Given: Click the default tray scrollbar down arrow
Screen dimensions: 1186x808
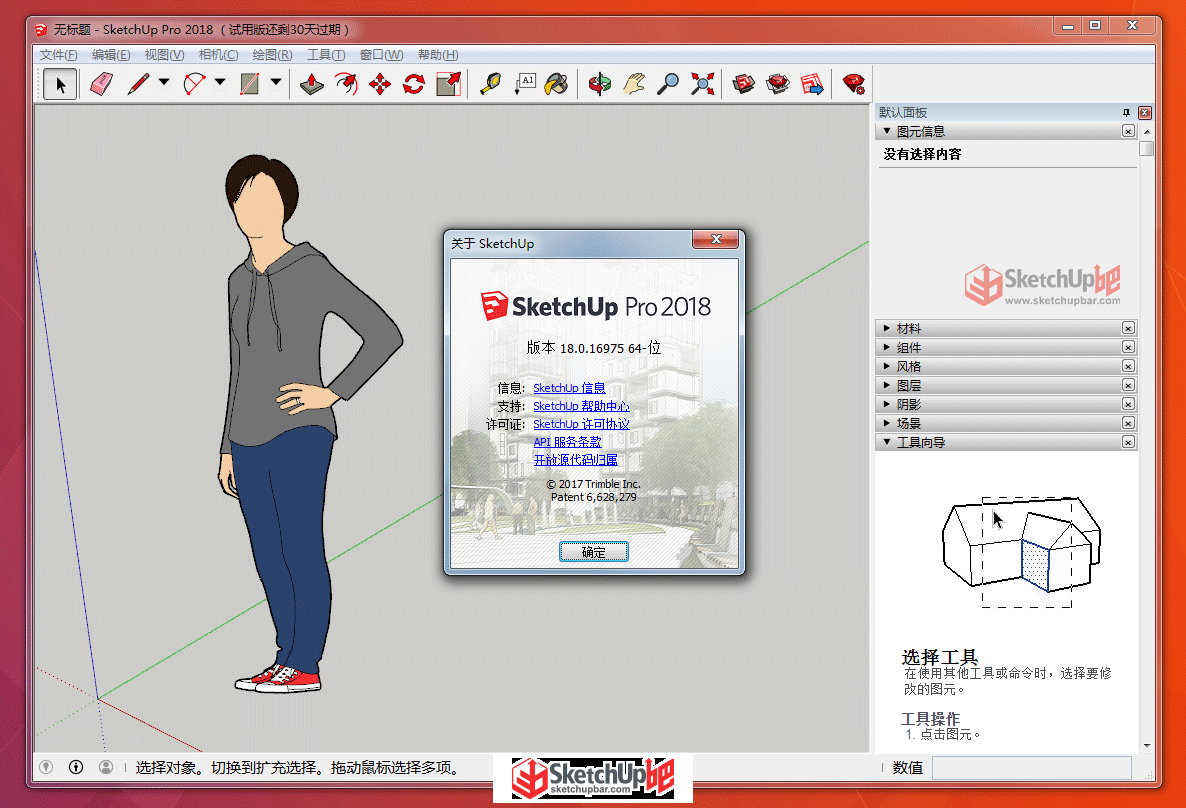Looking at the screenshot, I should coord(1147,746).
